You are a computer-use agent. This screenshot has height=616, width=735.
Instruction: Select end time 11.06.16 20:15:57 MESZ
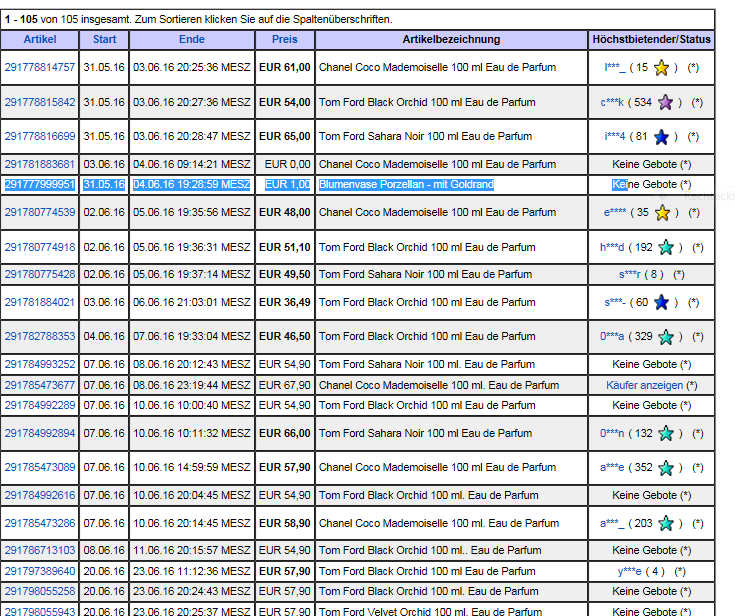192,550
